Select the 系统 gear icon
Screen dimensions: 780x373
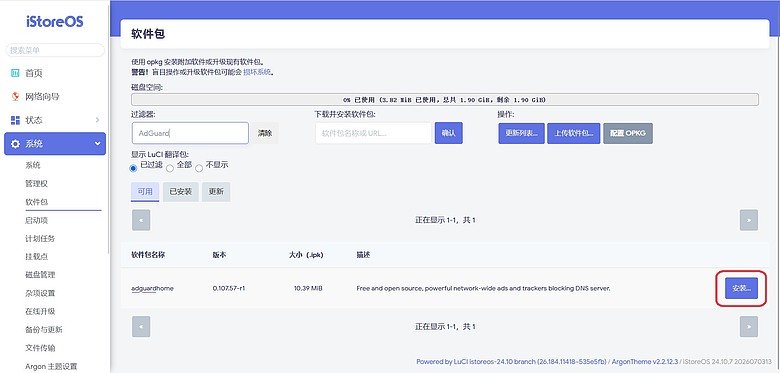coord(15,144)
